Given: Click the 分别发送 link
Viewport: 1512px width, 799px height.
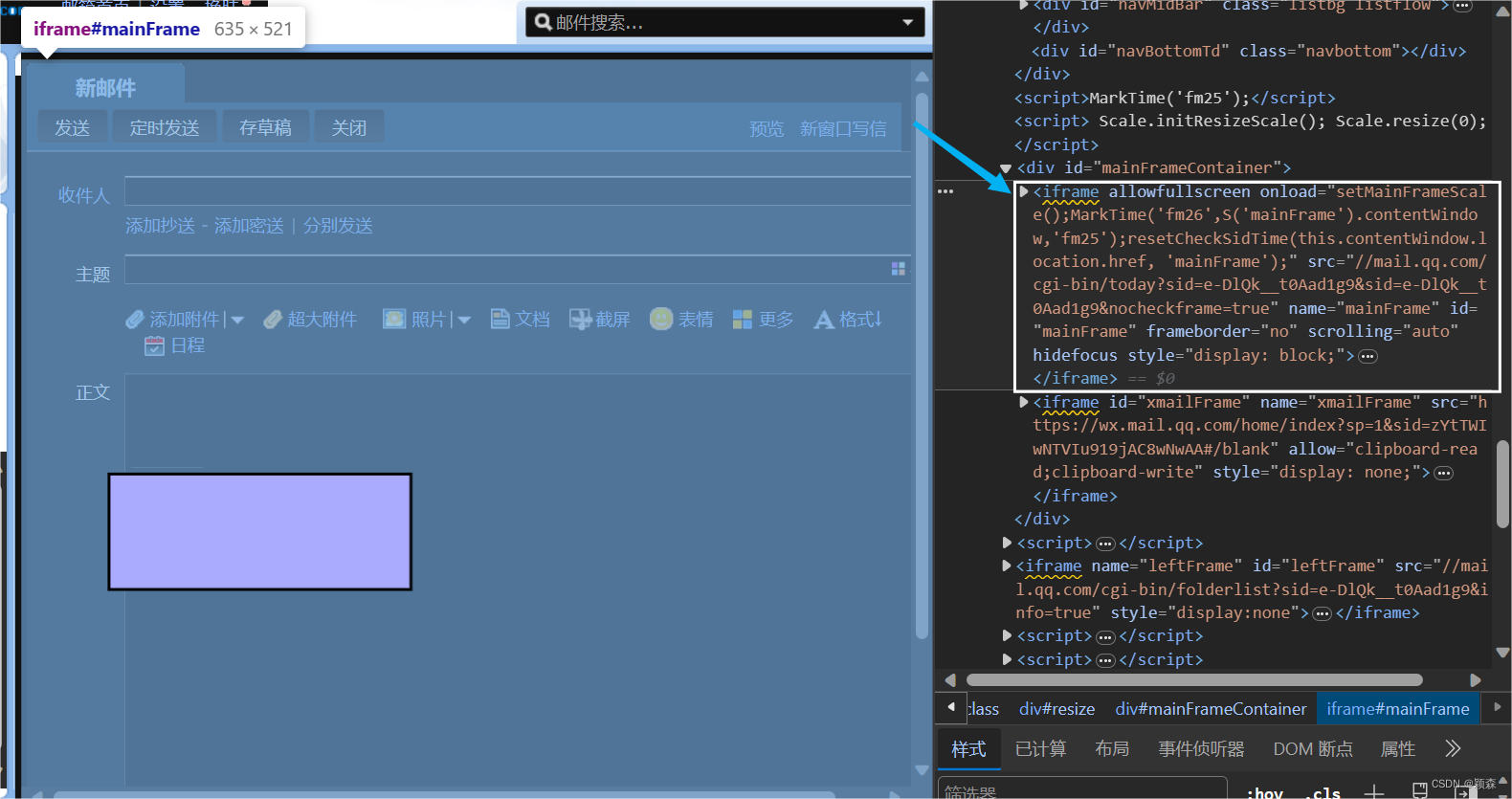Looking at the screenshot, I should coord(338,226).
